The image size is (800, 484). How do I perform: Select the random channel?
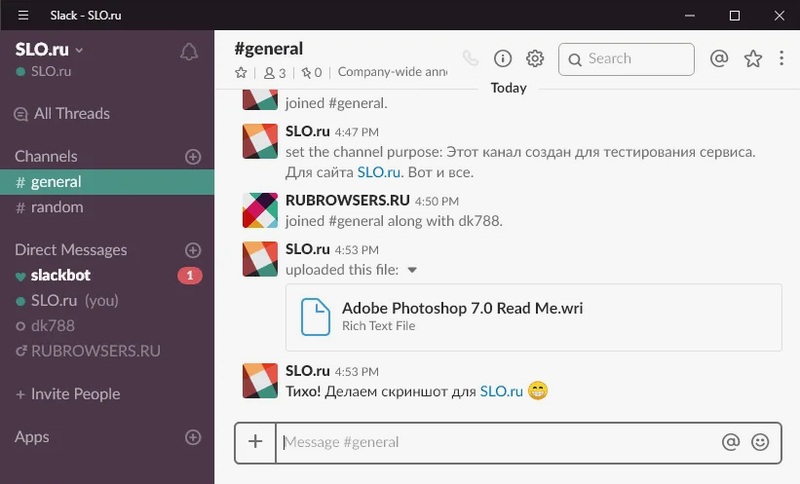[57, 207]
